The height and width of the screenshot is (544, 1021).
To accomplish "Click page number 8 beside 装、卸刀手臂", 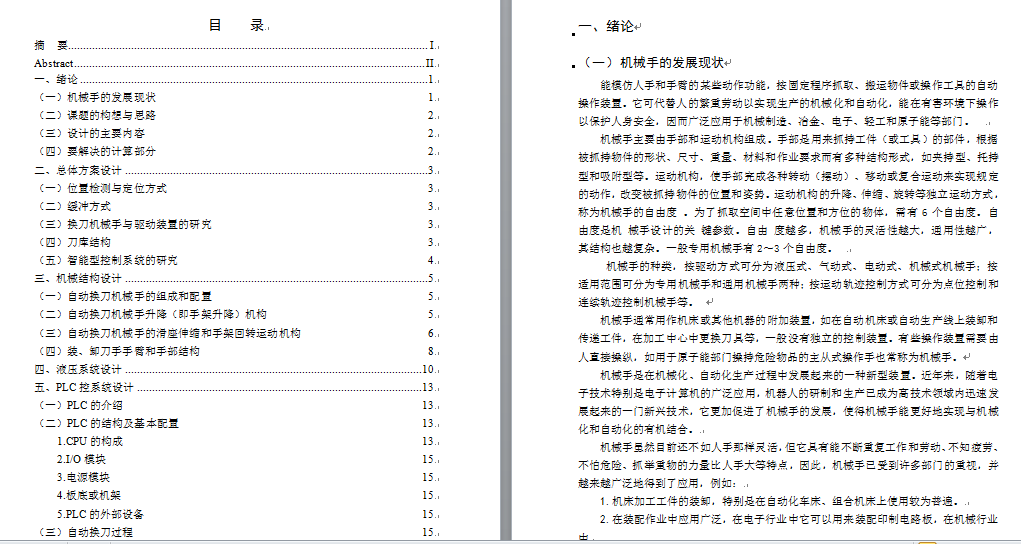I will pyautogui.click(x=431, y=351).
